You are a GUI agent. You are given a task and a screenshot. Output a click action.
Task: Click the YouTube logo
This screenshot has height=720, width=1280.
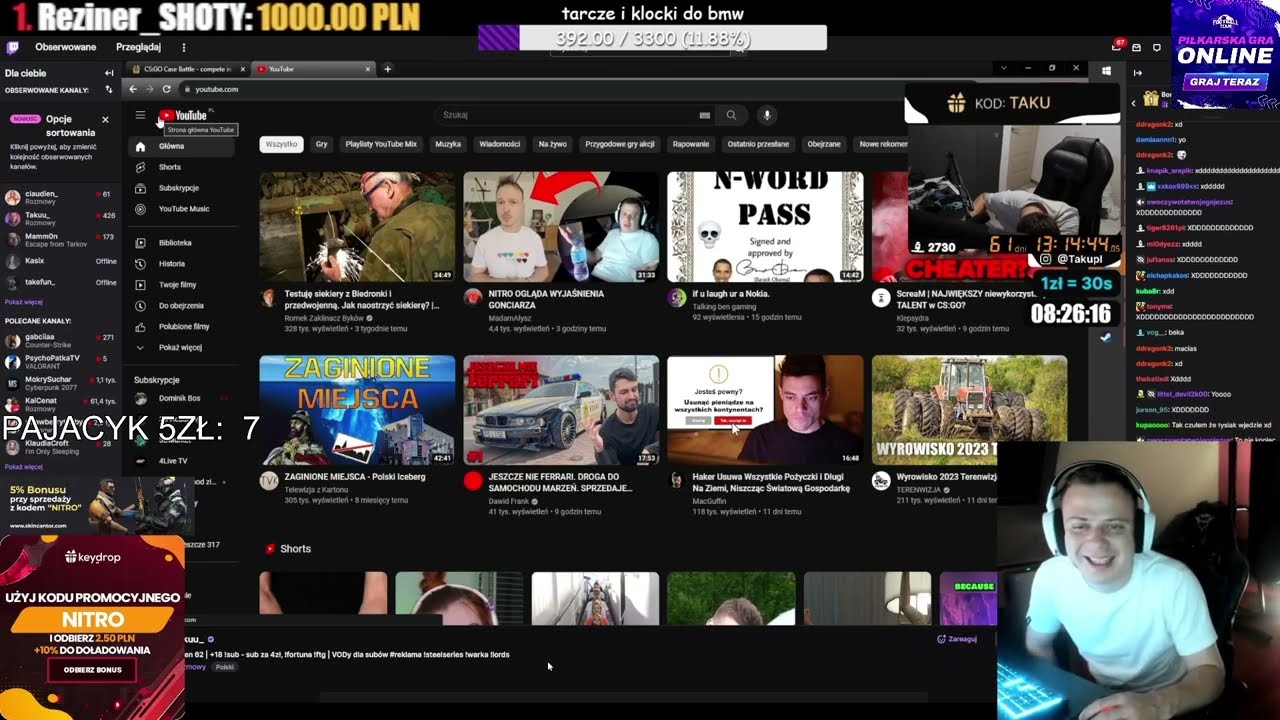(185, 115)
